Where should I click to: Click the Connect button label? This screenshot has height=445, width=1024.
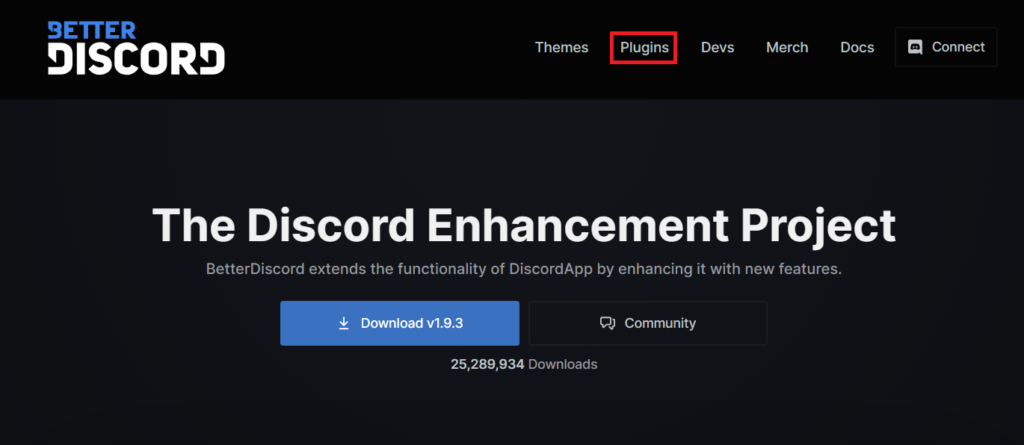click(958, 47)
